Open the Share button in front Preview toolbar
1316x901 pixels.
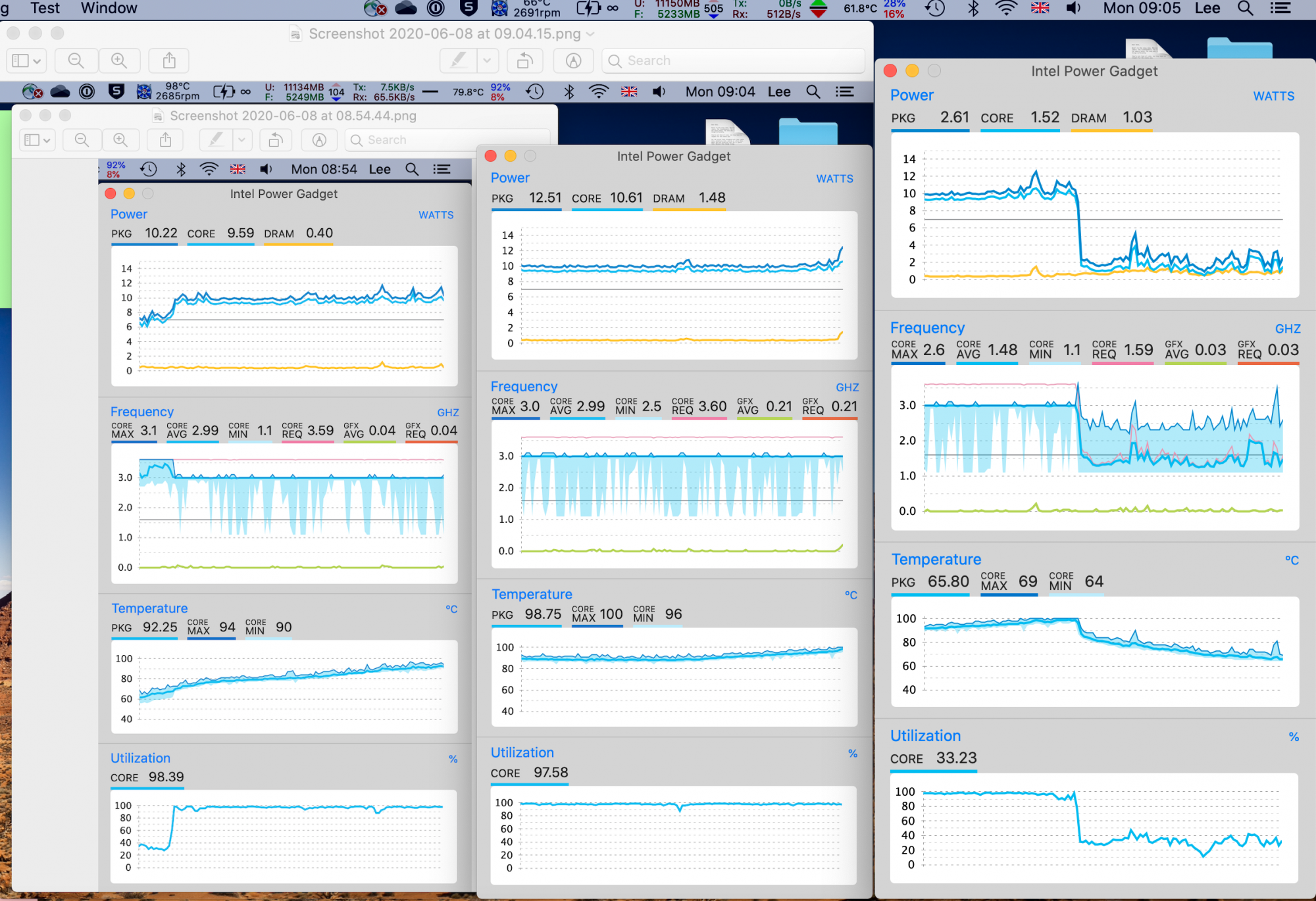tap(169, 61)
